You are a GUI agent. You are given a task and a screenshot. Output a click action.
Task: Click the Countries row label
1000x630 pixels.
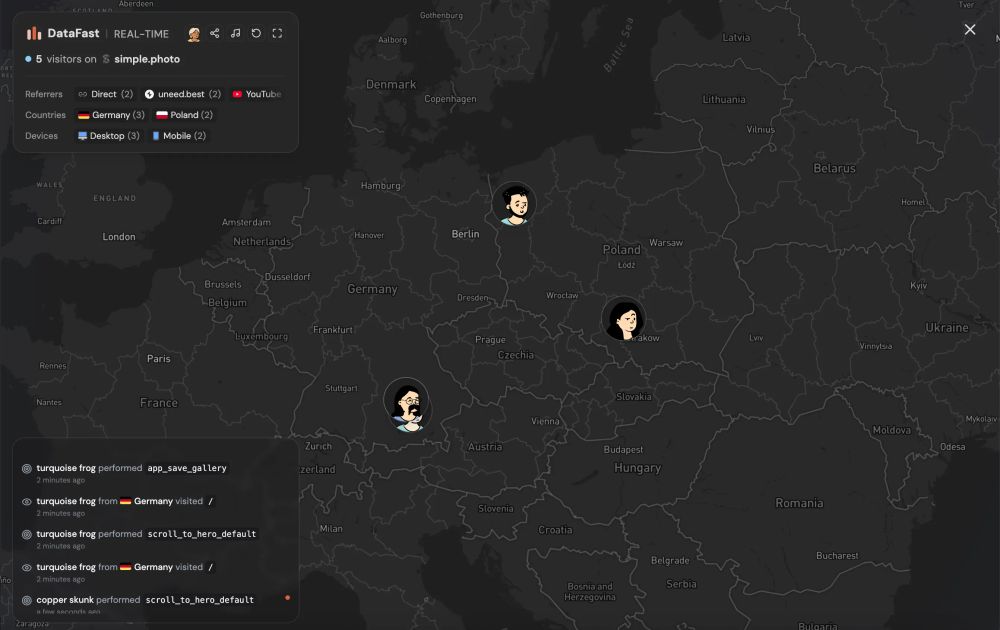click(45, 115)
